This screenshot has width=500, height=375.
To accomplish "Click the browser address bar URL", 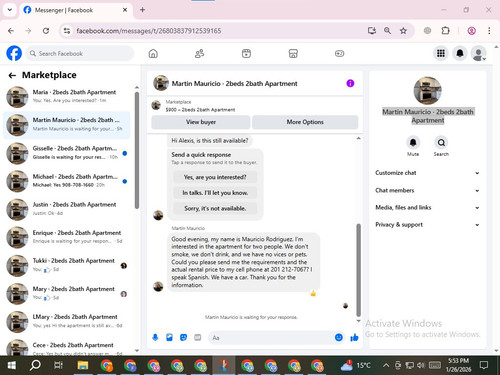I will (149, 31).
